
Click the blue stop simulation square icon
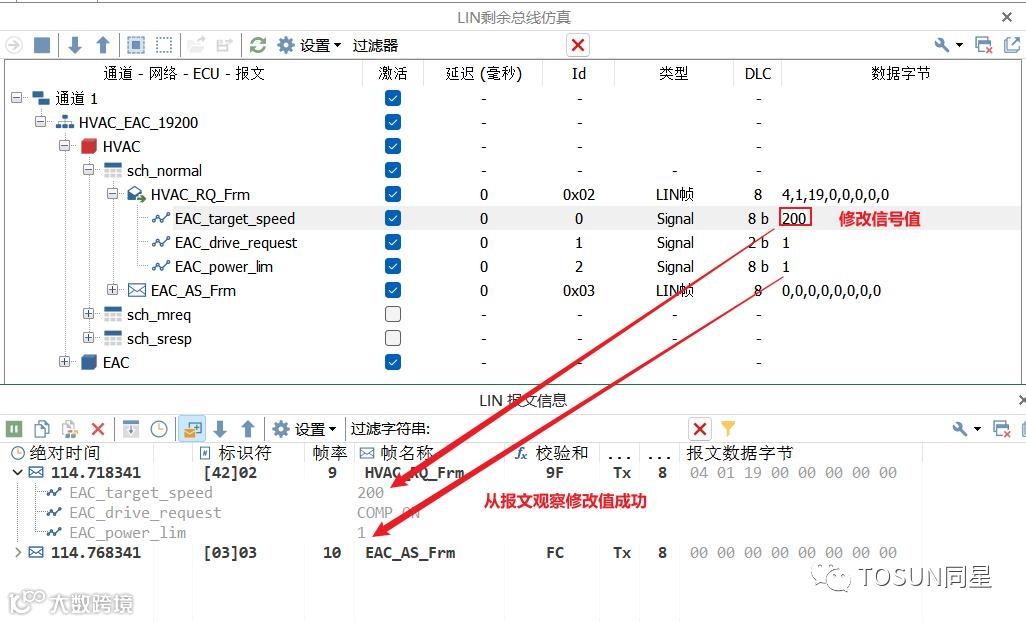pyautogui.click(x=42, y=45)
